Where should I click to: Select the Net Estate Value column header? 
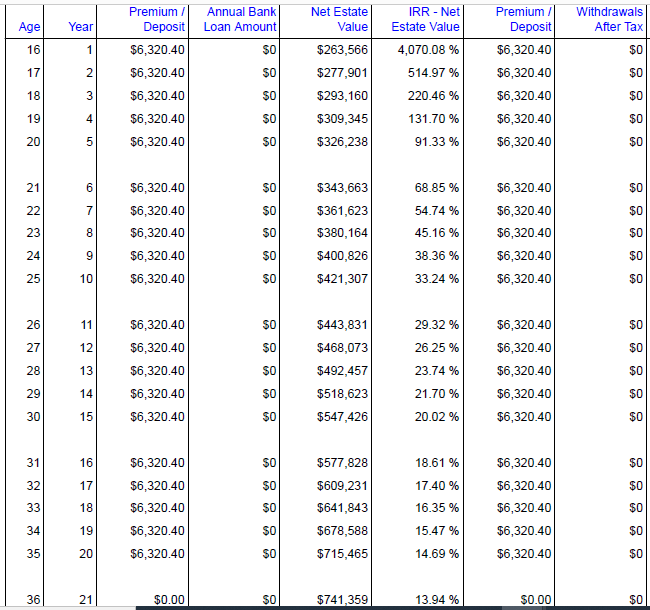[x=340, y=19]
